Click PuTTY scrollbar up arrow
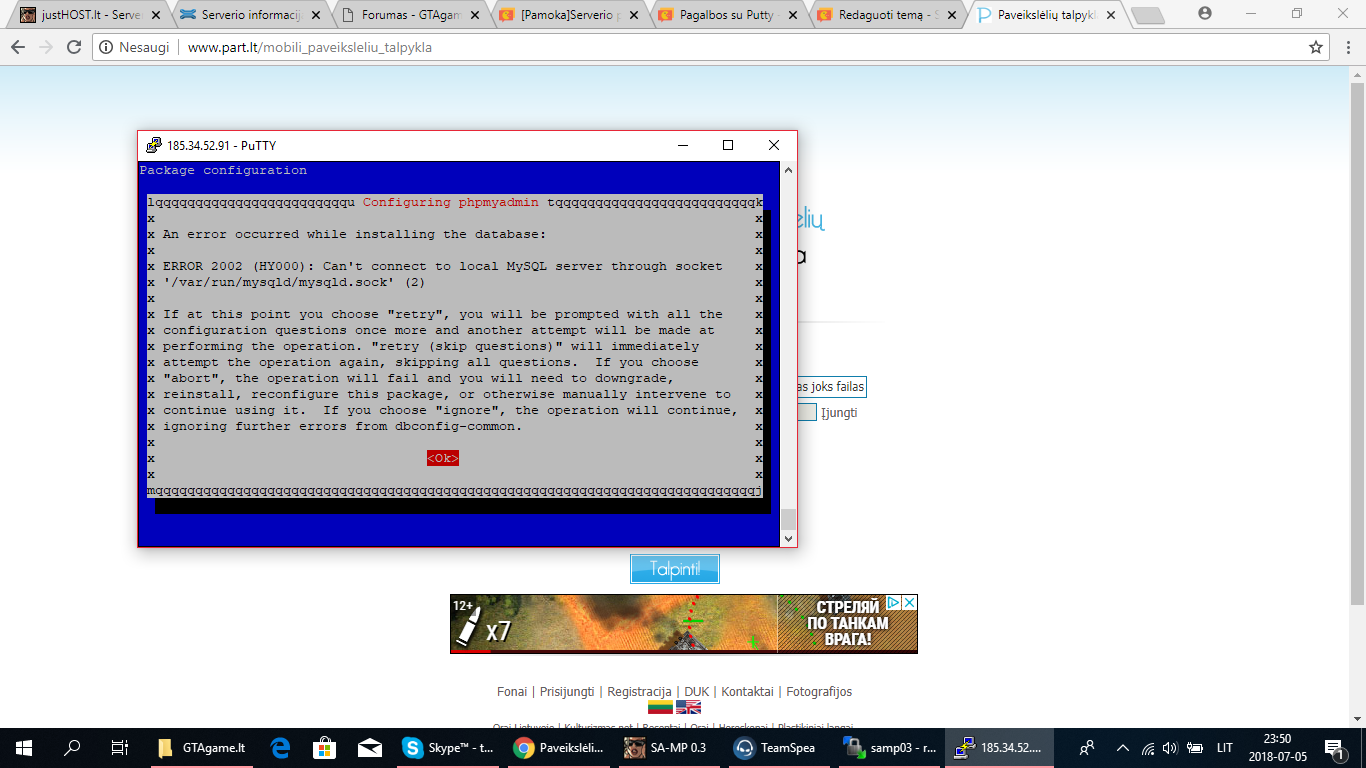The width and height of the screenshot is (1366, 768). (788, 170)
